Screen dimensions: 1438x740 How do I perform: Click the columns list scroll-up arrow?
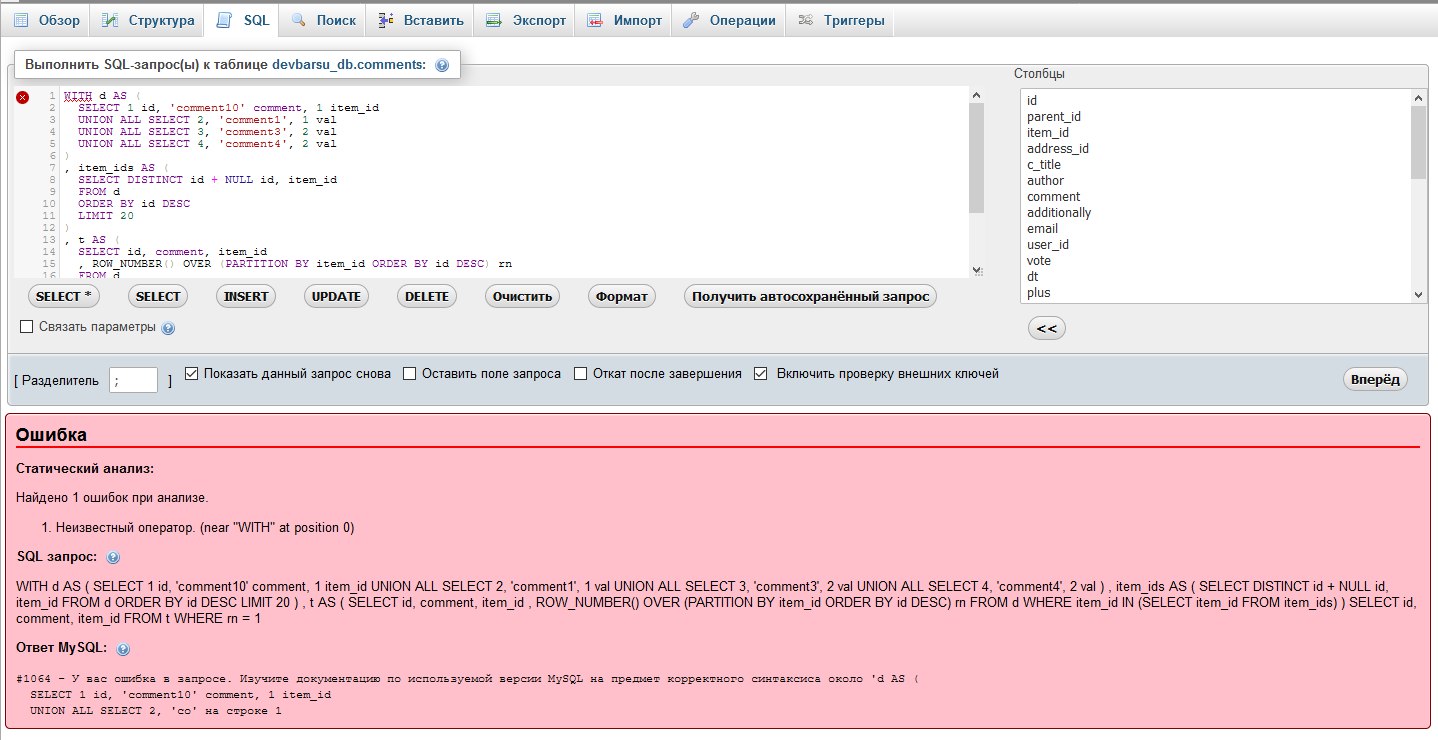(1418, 98)
